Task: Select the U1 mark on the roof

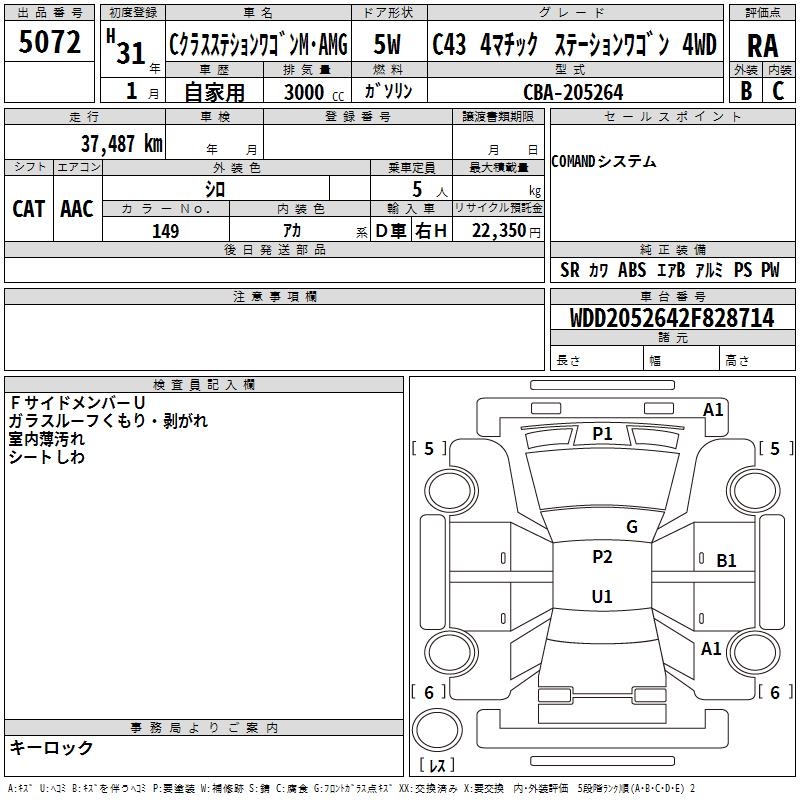Action: pyautogui.click(x=602, y=597)
